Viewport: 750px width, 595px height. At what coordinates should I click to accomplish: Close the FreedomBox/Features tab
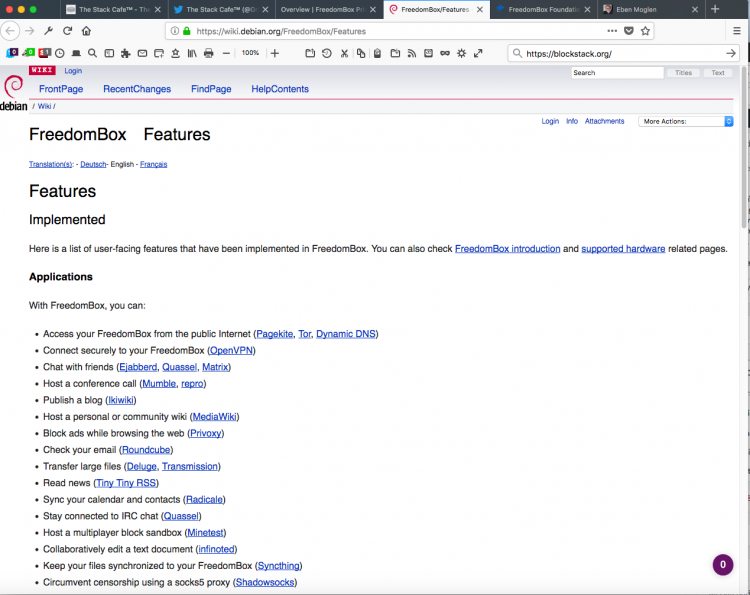(480, 10)
